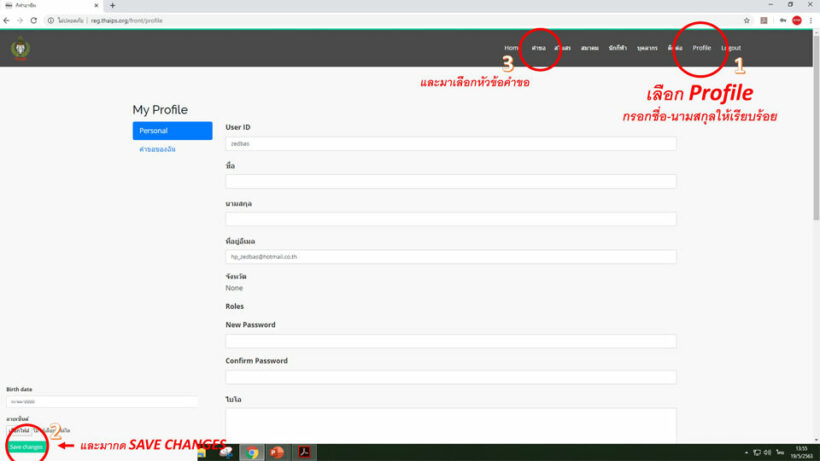Click the Confirm Password field

coord(451,377)
